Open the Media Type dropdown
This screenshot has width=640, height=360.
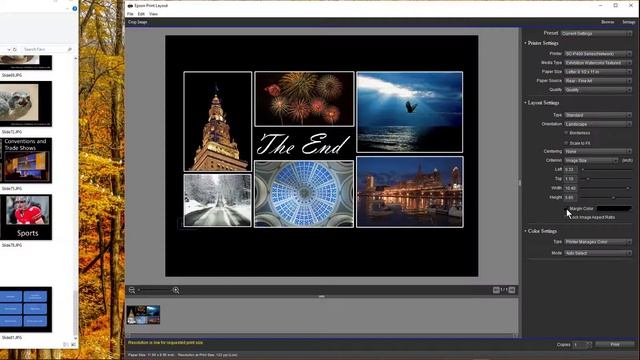tap(598, 63)
